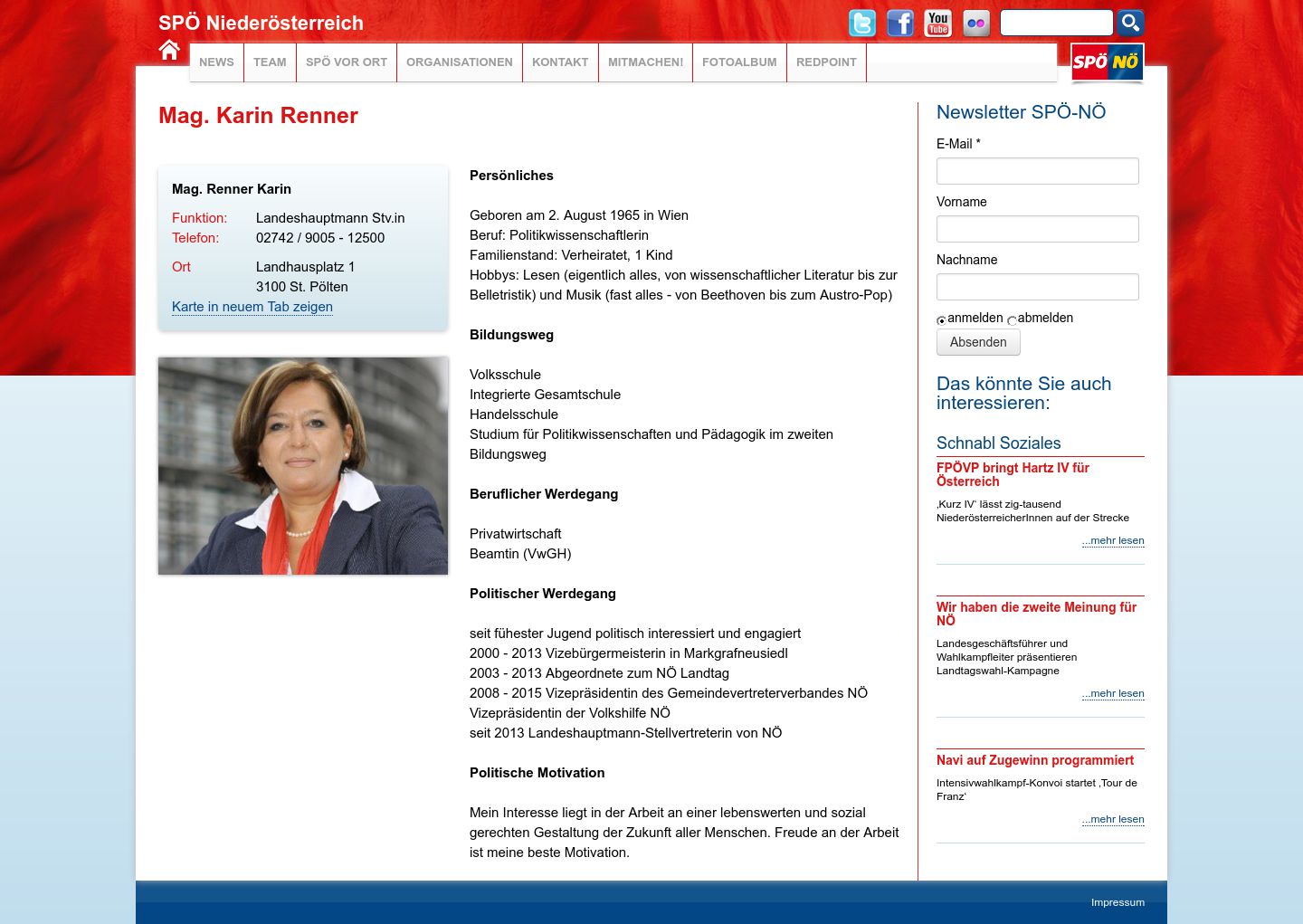The image size is (1303, 924).
Task: Focus the Nachname input field
Action: 1037,287
